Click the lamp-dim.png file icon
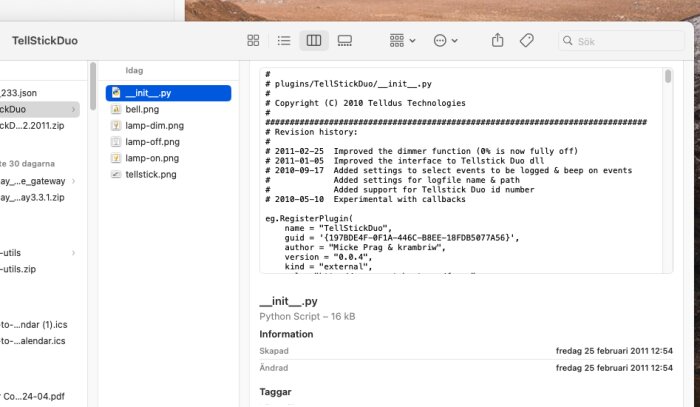Viewport: 700px width, 407px height. 116,125
